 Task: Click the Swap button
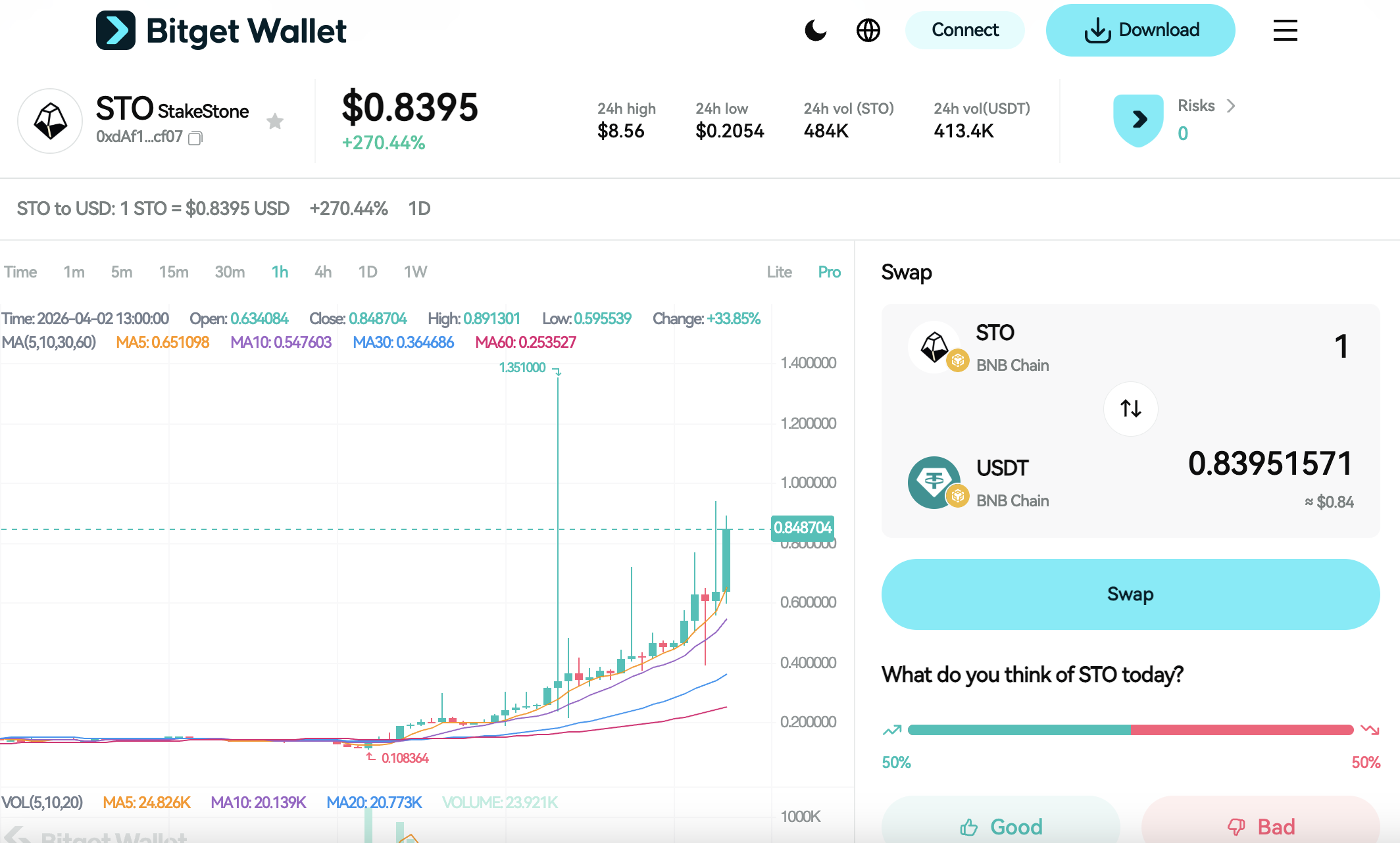[1130, 594]
